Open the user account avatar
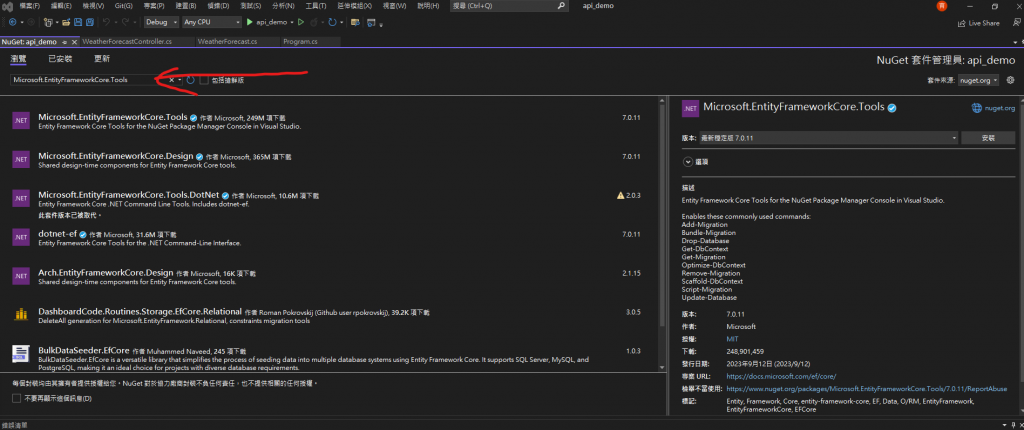This screenshot has height=430, width=1024. click(x=942, y=6)
